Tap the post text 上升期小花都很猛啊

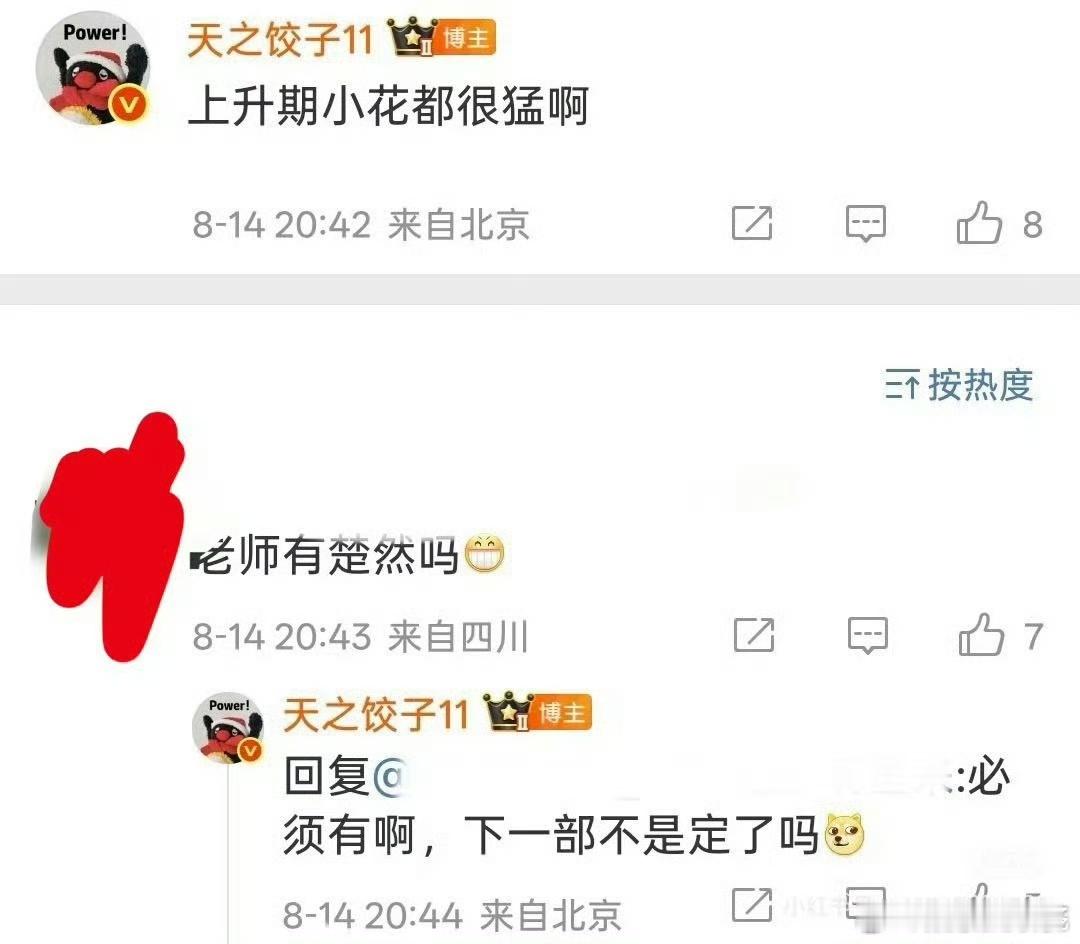pos(388,106)
